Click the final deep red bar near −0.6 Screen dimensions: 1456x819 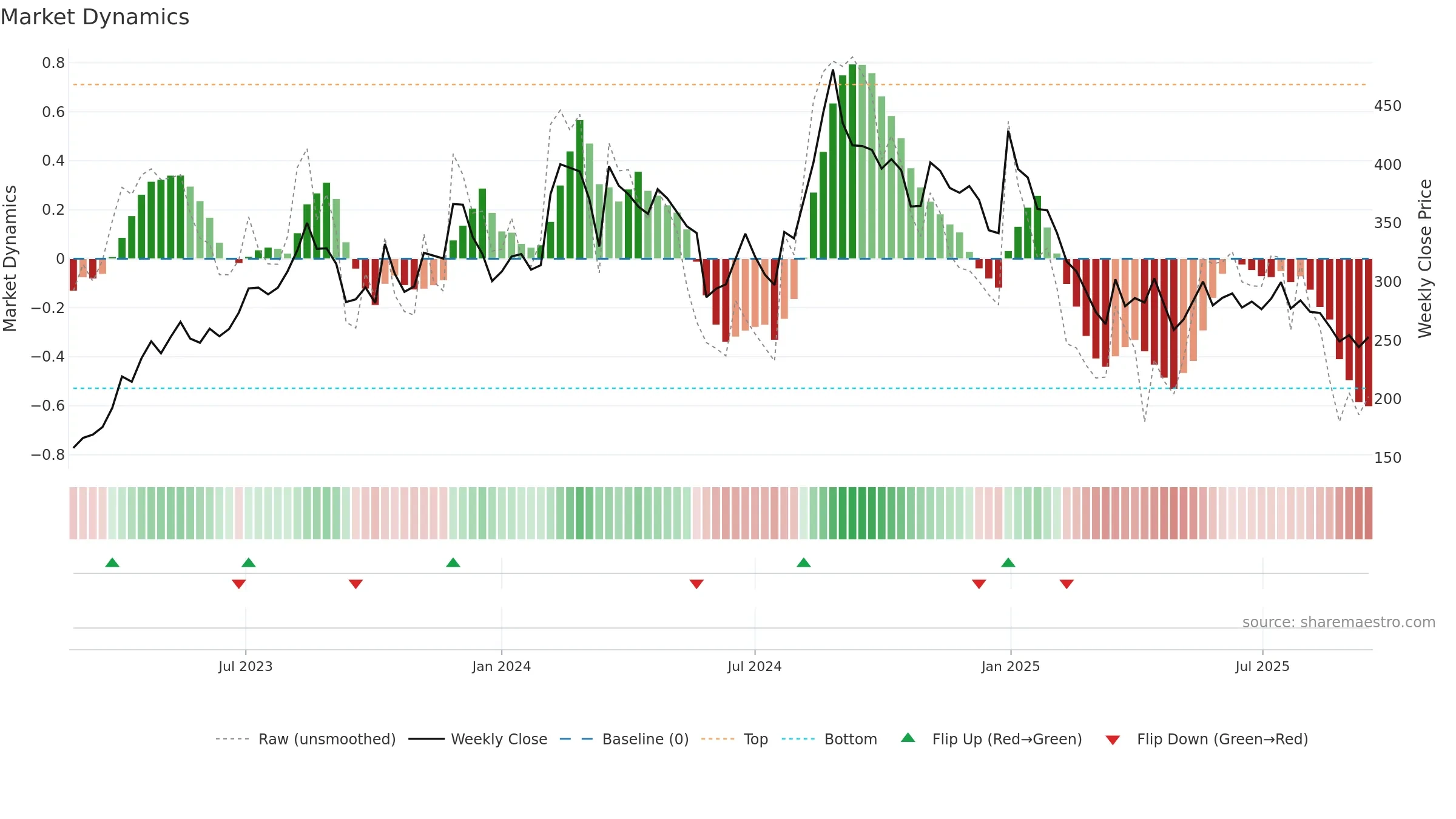[1369, 332]
